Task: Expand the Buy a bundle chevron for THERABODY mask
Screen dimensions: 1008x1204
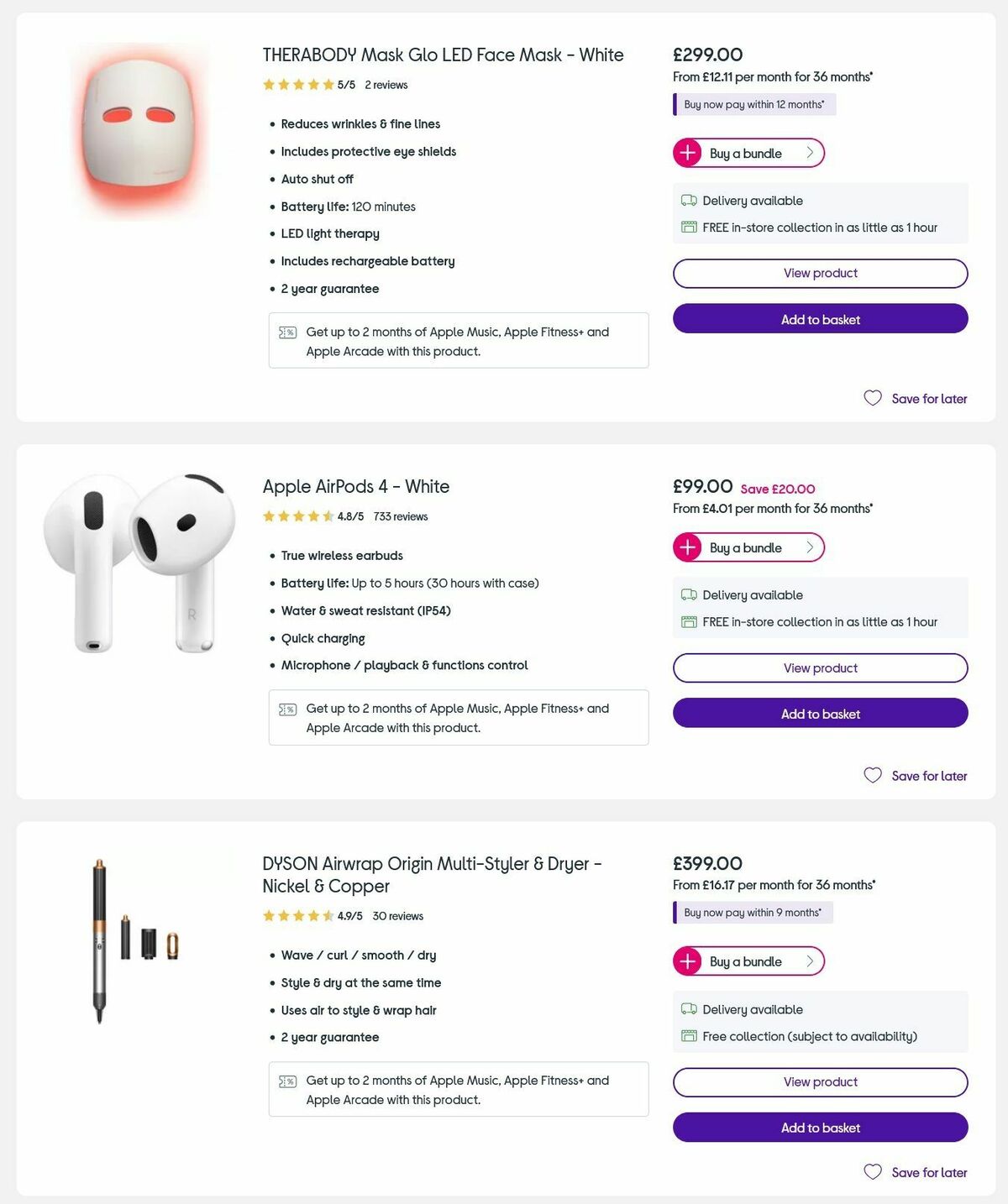Action: point(809,153)
